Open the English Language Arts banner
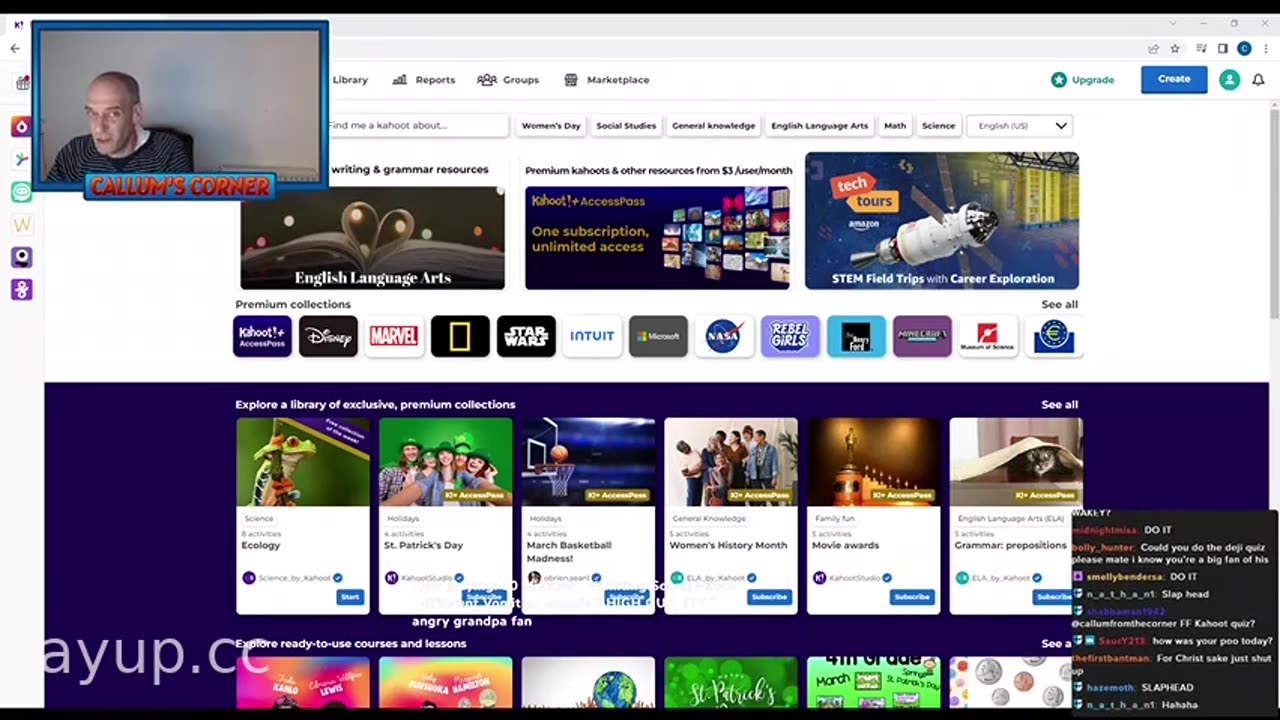The width and height of the screenshot is (1280, 720). pos(372,238)
